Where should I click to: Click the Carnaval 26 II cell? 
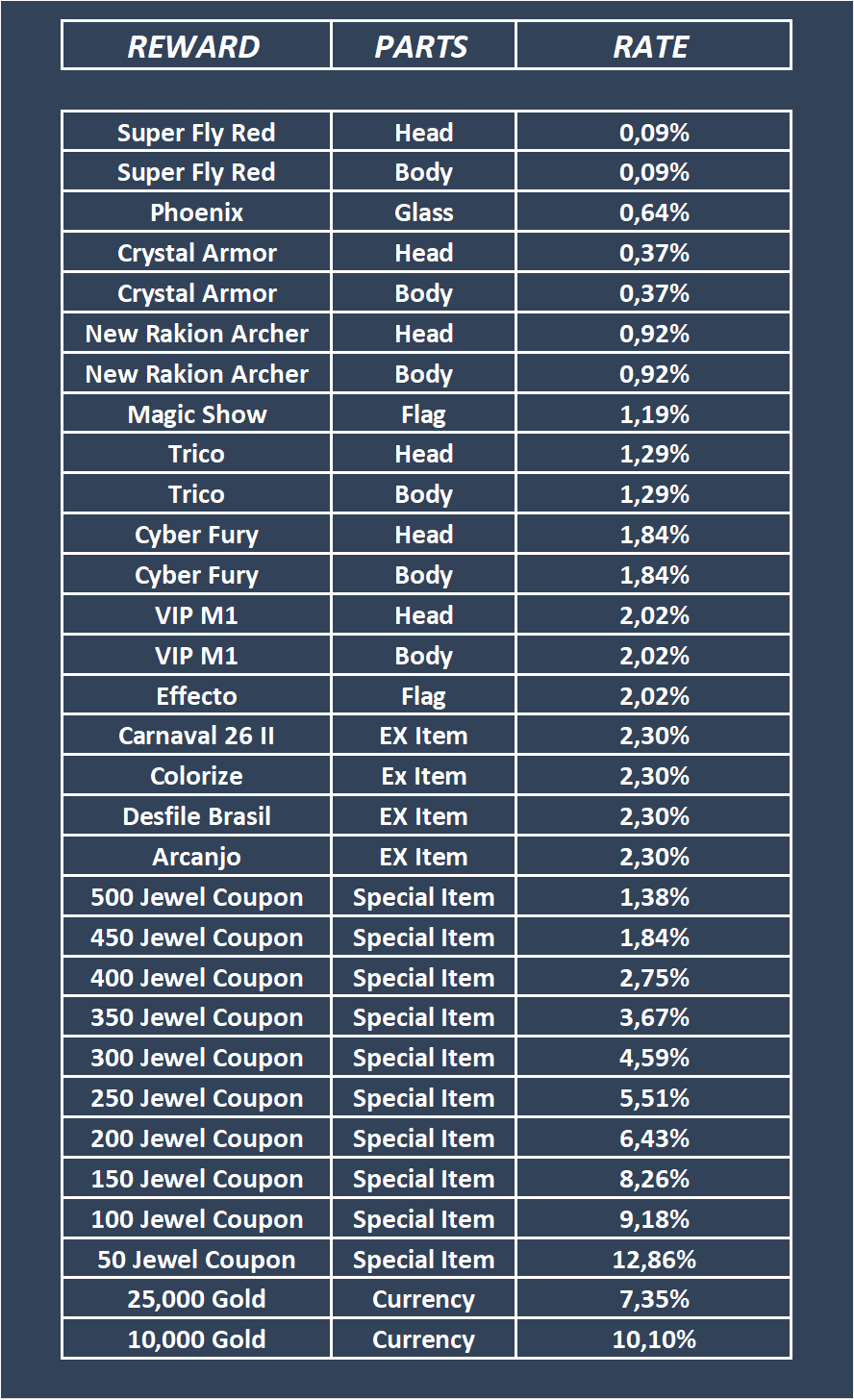(x=196, y=737)
